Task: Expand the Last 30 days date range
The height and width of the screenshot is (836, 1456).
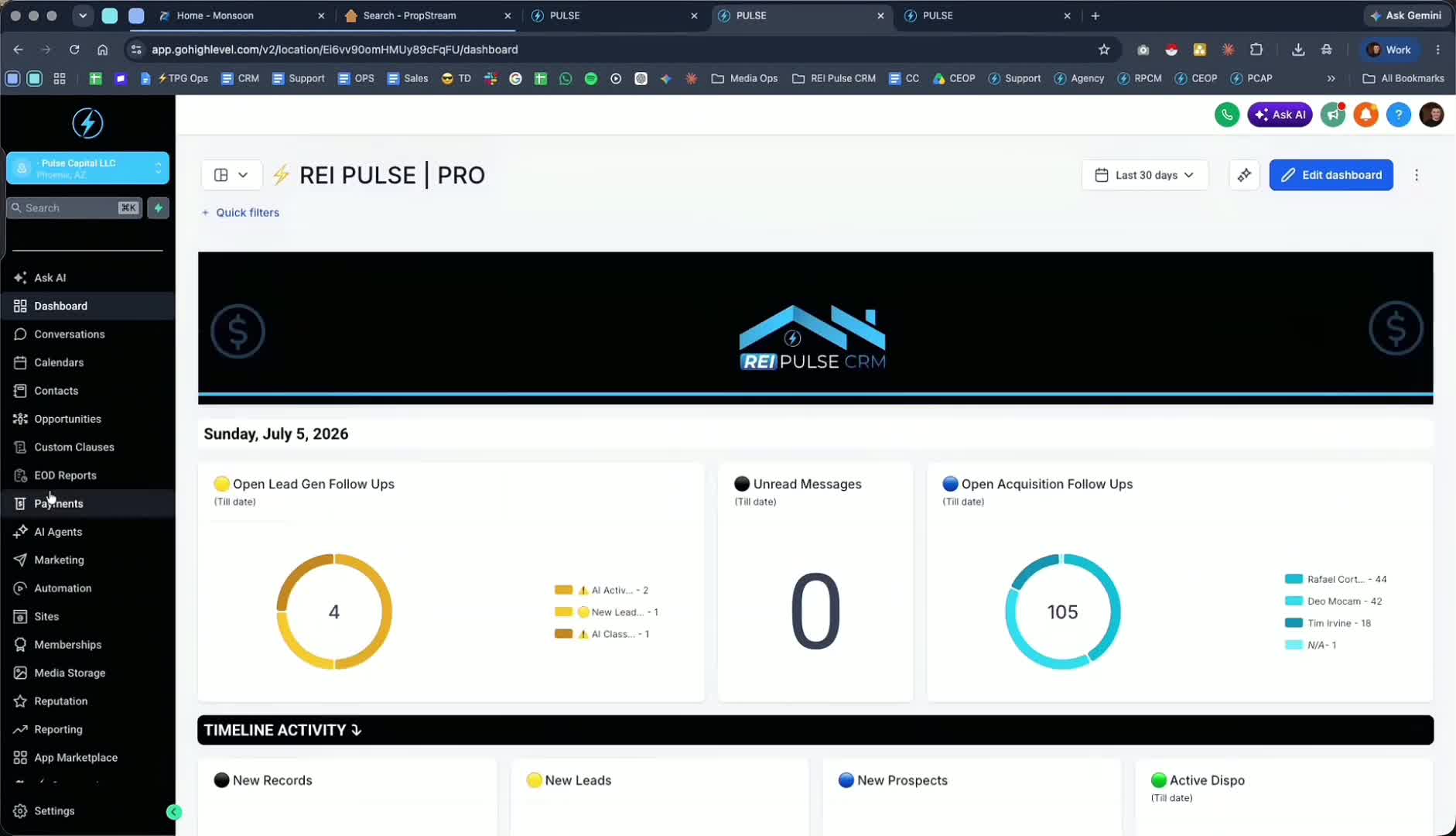Action: point(1145,175)
